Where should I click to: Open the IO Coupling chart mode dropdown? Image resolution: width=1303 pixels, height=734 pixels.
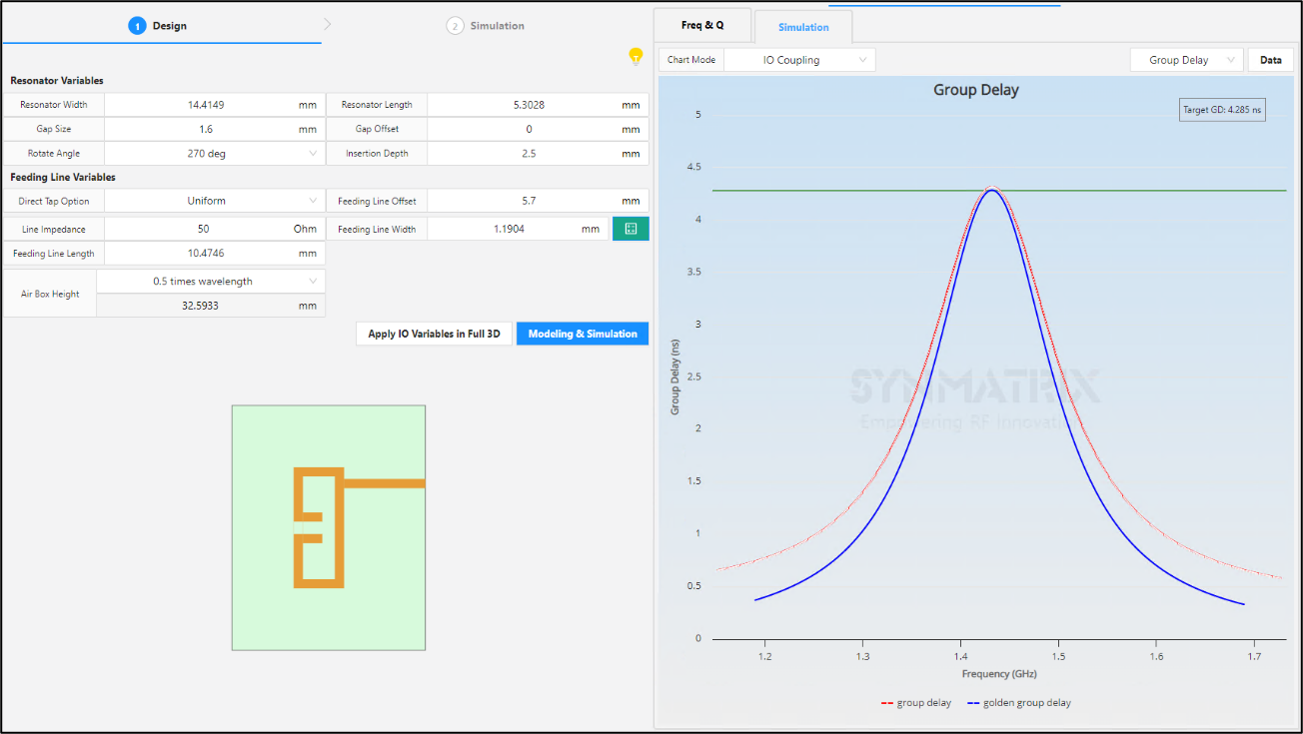pos(799,60)
